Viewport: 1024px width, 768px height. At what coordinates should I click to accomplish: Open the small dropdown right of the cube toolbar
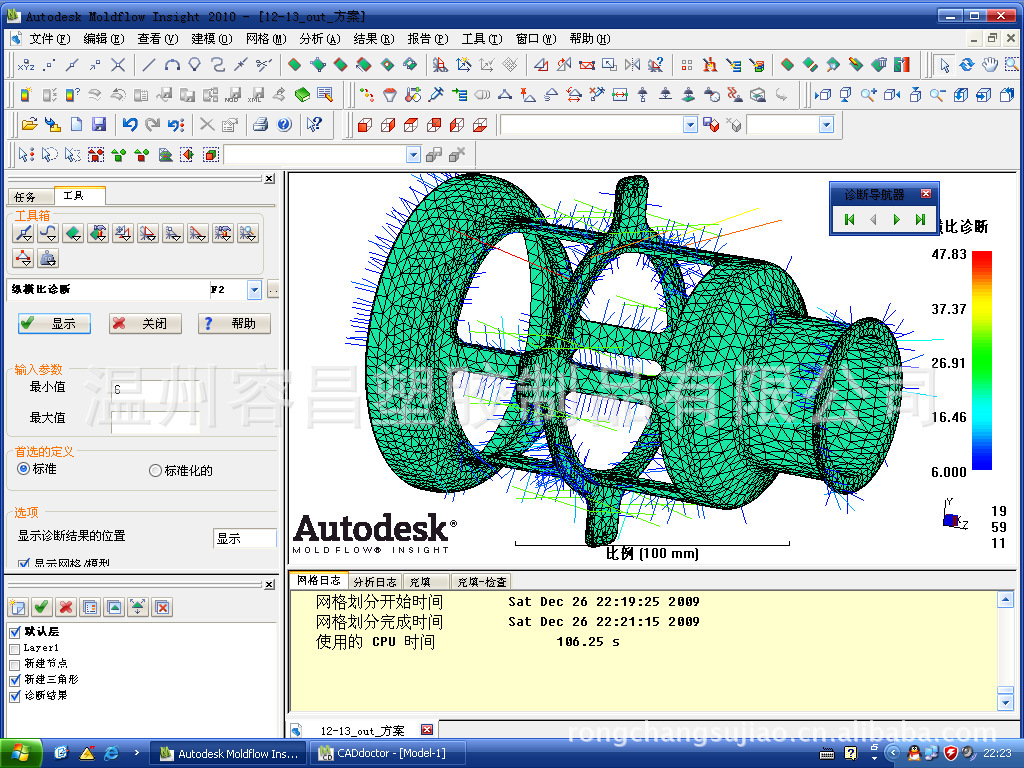(827, 124)
